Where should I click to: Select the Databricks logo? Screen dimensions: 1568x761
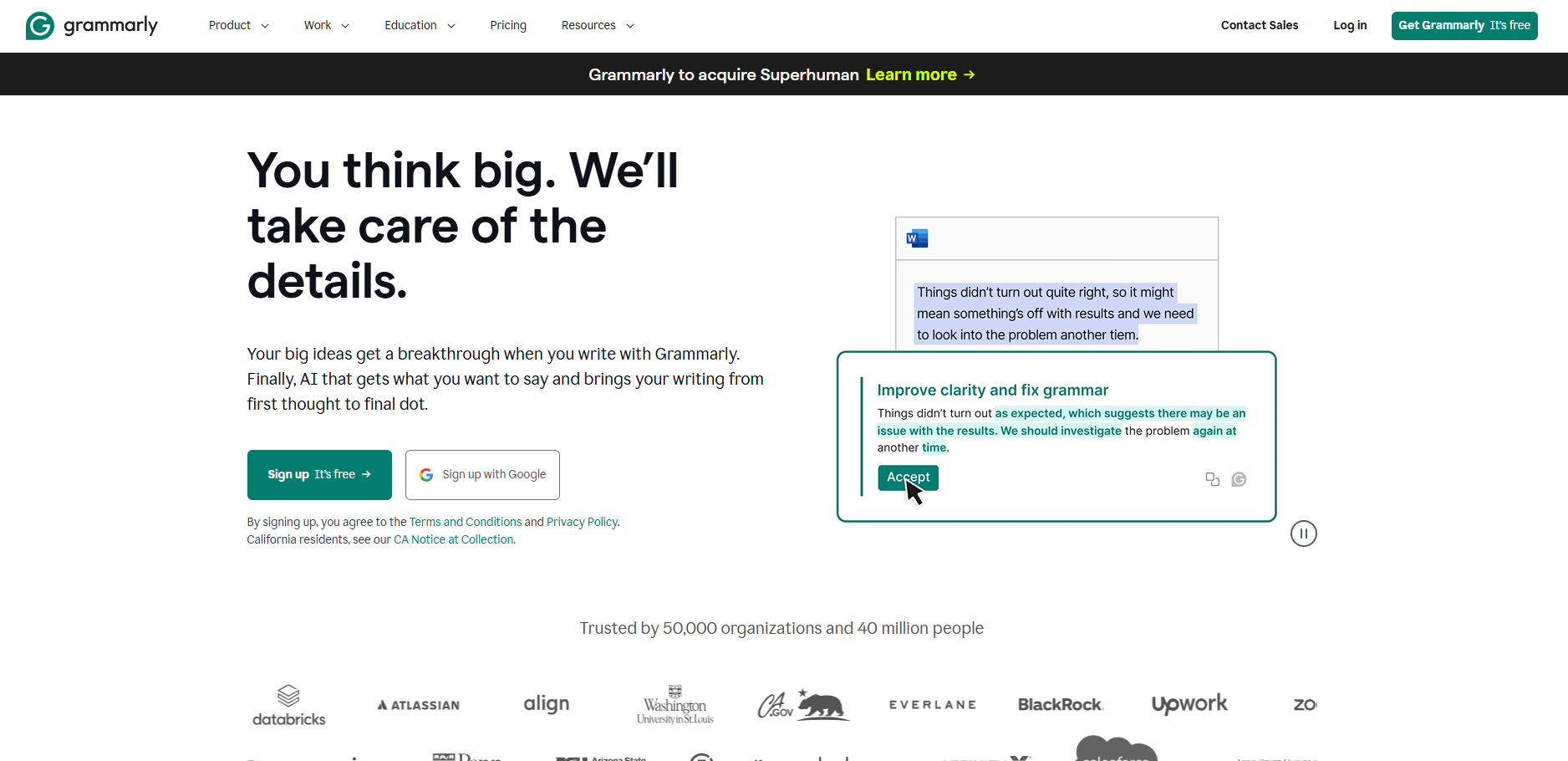tap(288, 704)
